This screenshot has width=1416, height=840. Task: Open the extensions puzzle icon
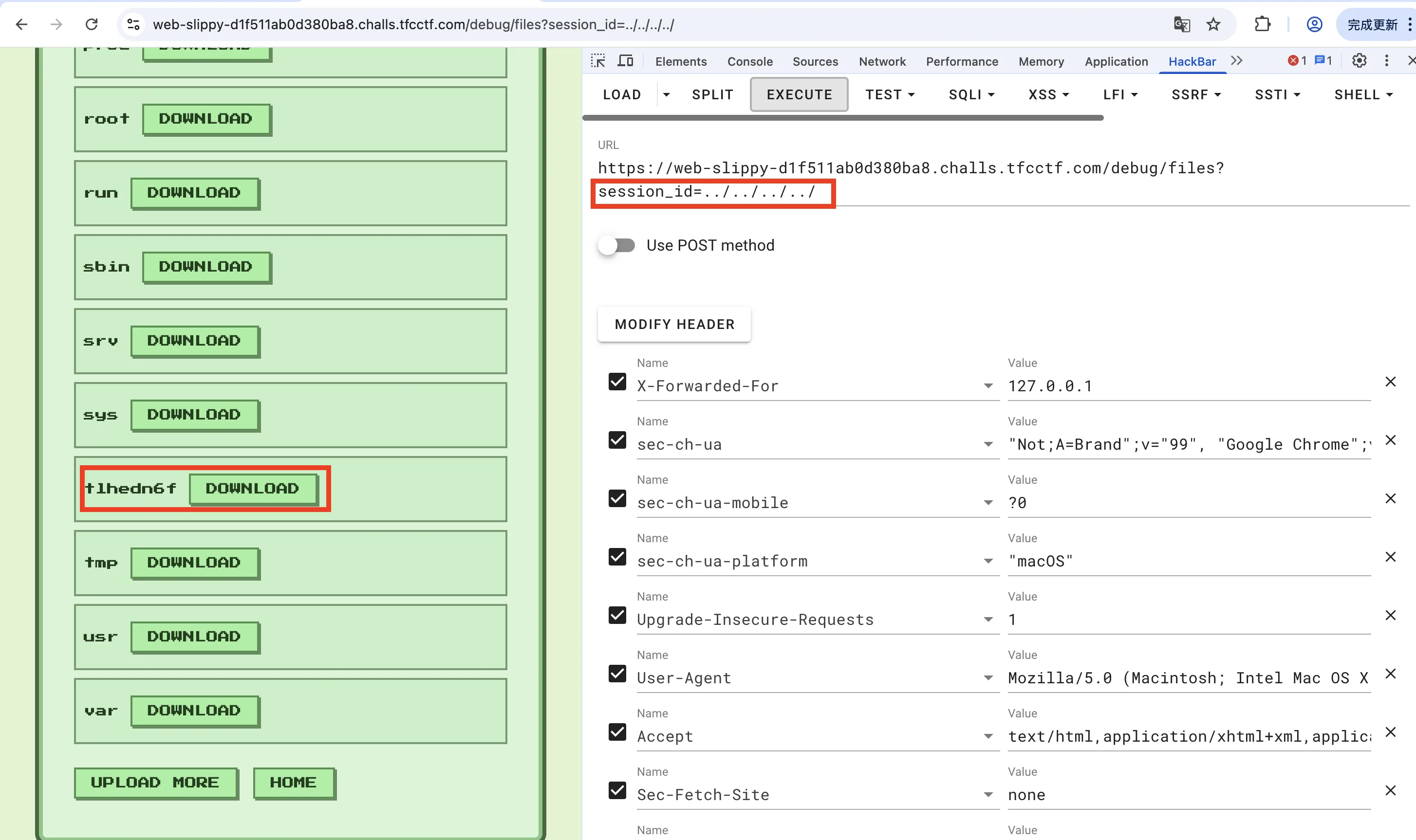[1263, 24]
